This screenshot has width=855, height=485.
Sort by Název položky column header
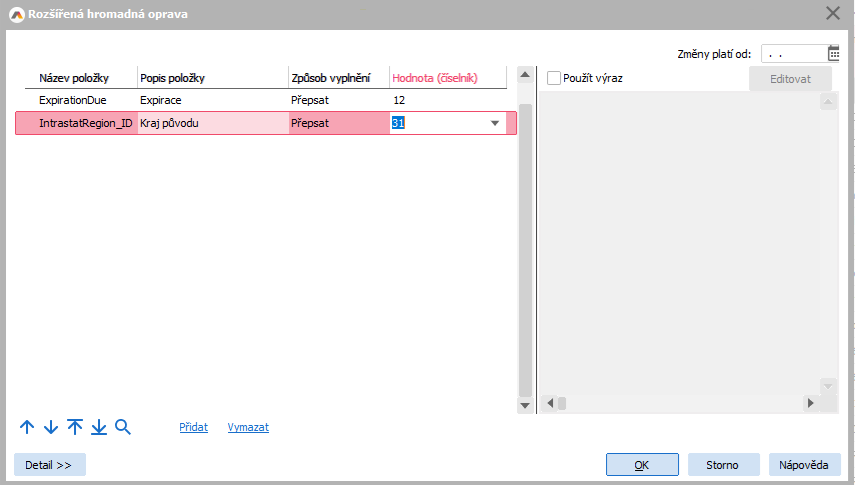pyautogui.click(x=74, y=78)
